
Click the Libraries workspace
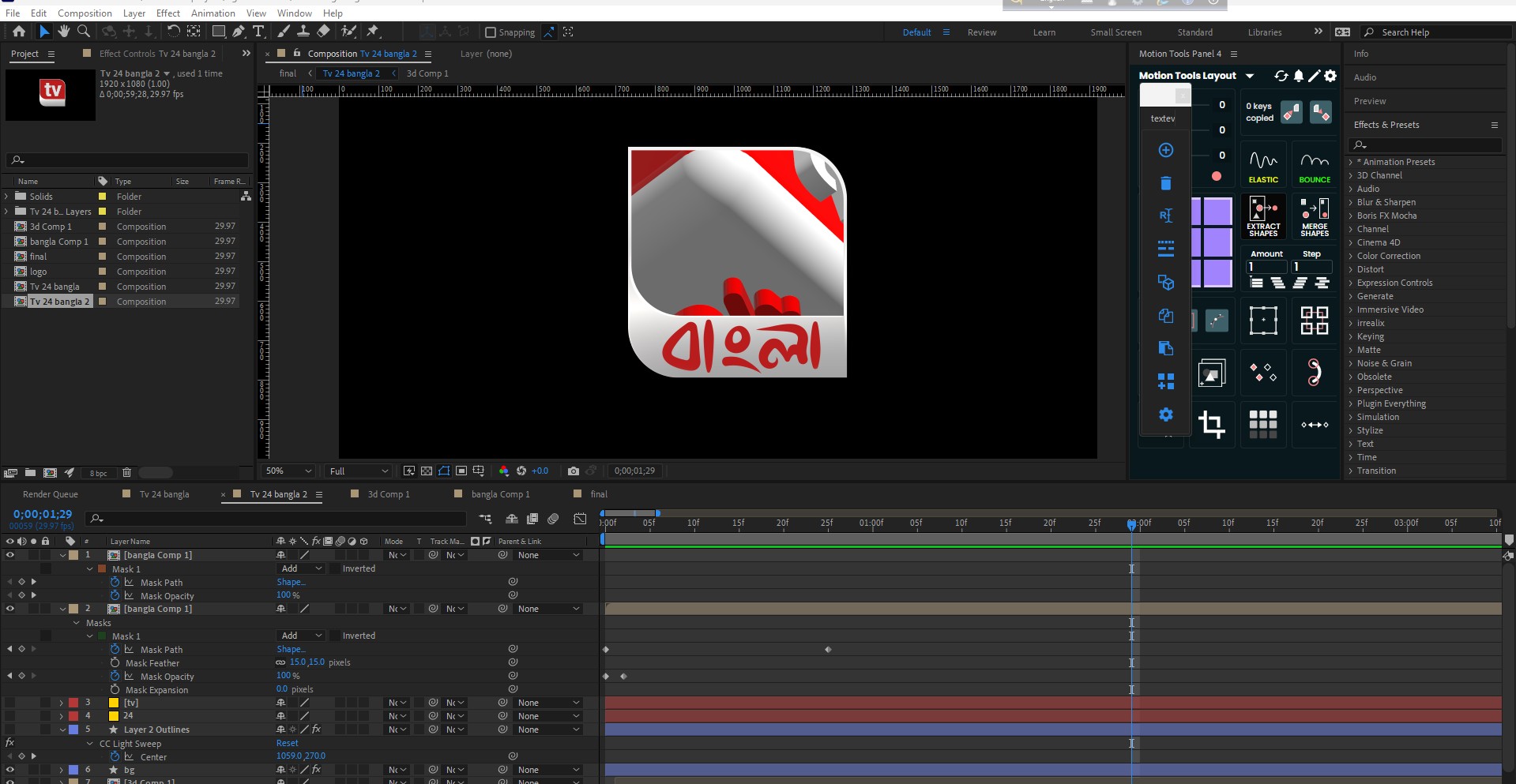[x=1265, y=32]
